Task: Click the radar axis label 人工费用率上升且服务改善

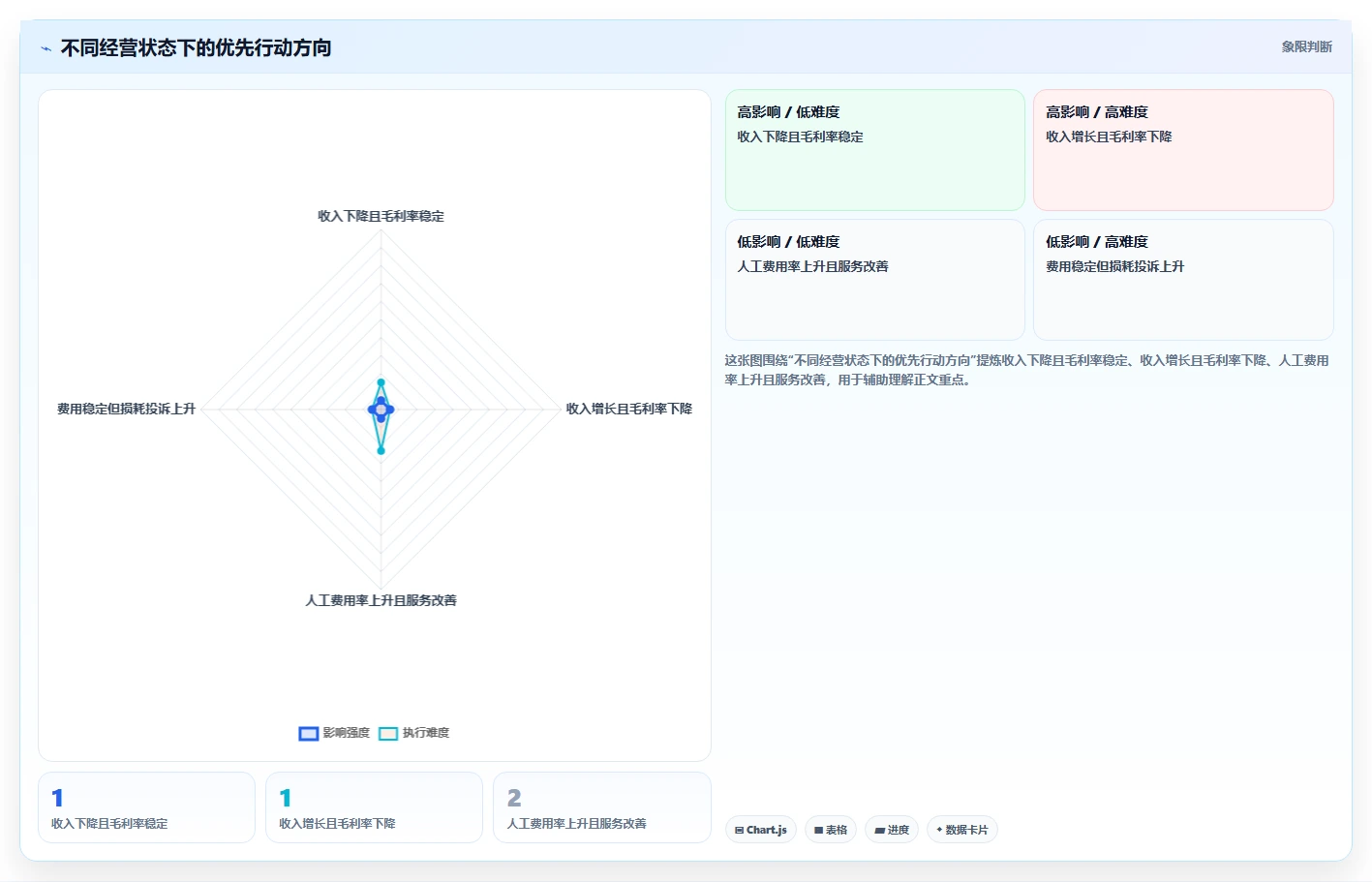Action: [x=381, y=600]
